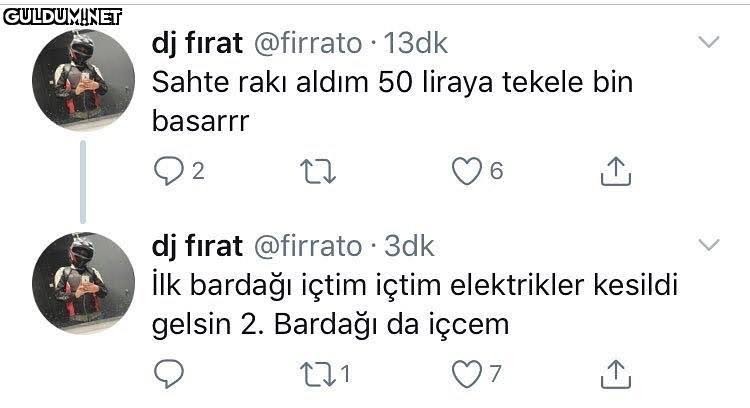Open the first tweet's chevron options menu
The height and width of the screenshot is (408, 750).
708,43
